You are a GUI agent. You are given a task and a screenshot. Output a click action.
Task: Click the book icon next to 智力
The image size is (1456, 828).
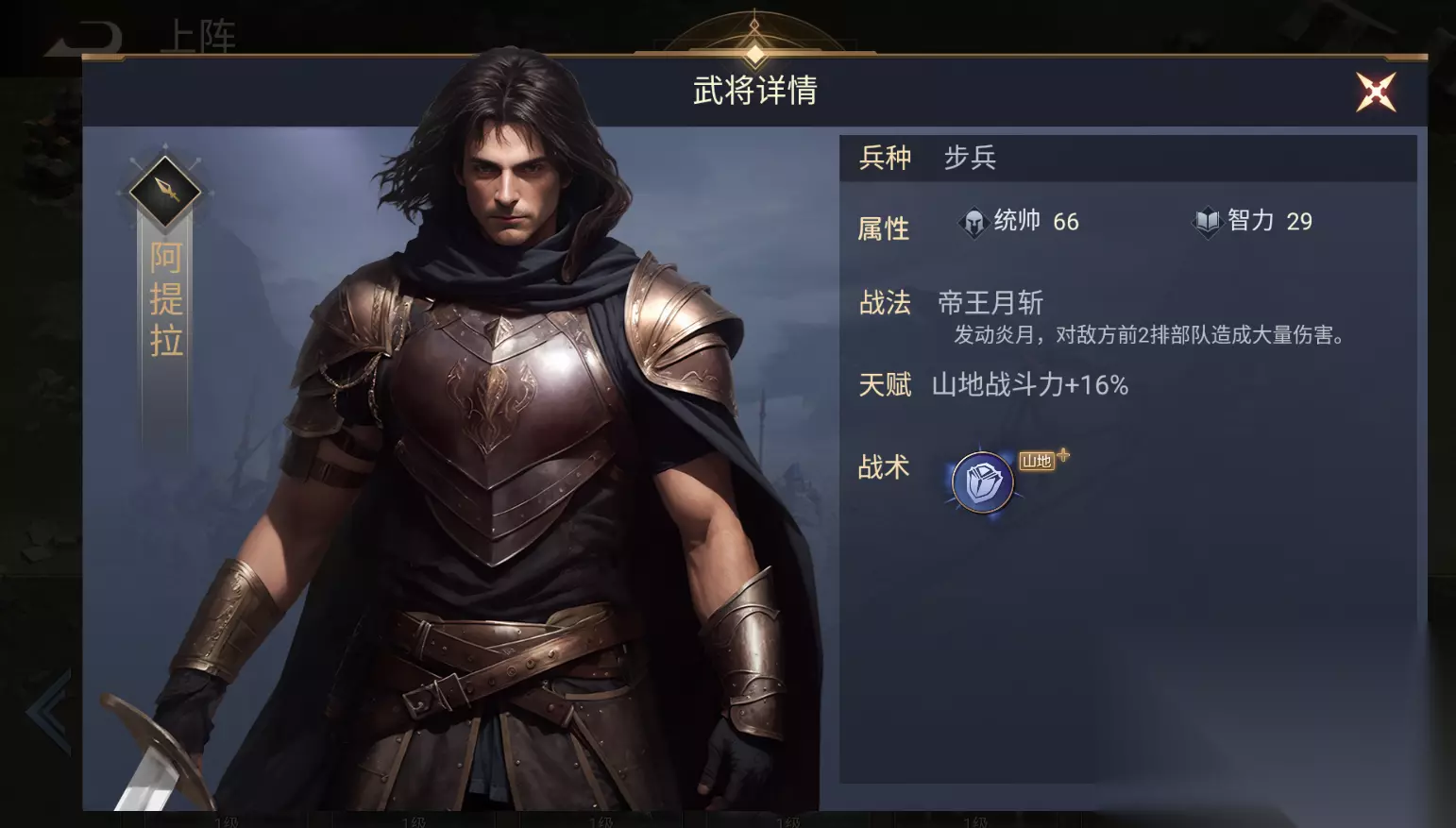pyautogui.click(x=1207, y=223)
